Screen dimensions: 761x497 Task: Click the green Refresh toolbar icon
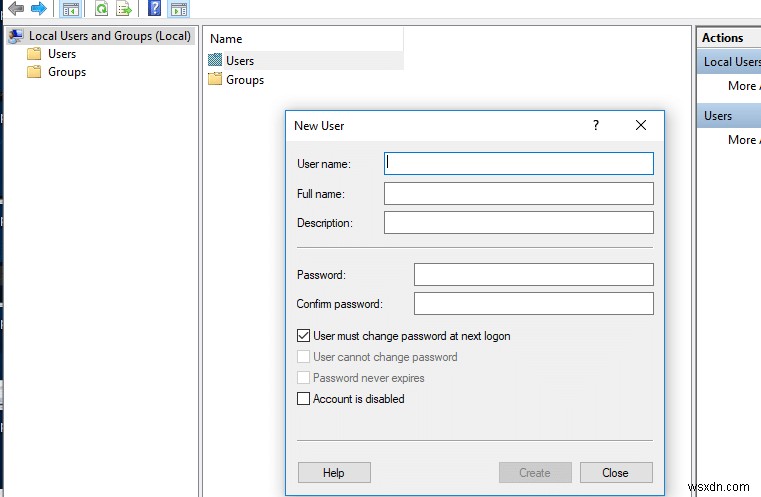[101, 8]
